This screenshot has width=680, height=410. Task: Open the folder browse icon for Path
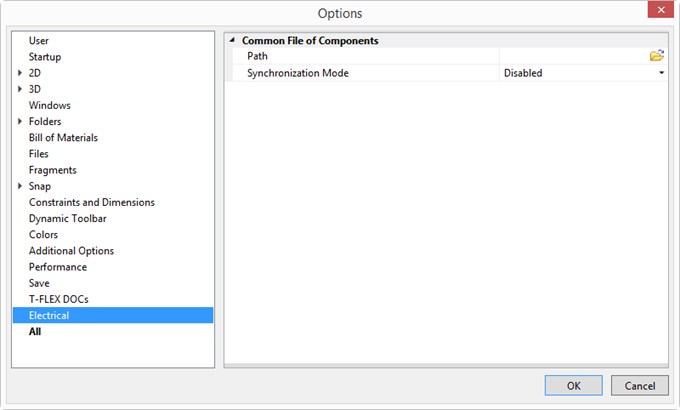(657, 56)
